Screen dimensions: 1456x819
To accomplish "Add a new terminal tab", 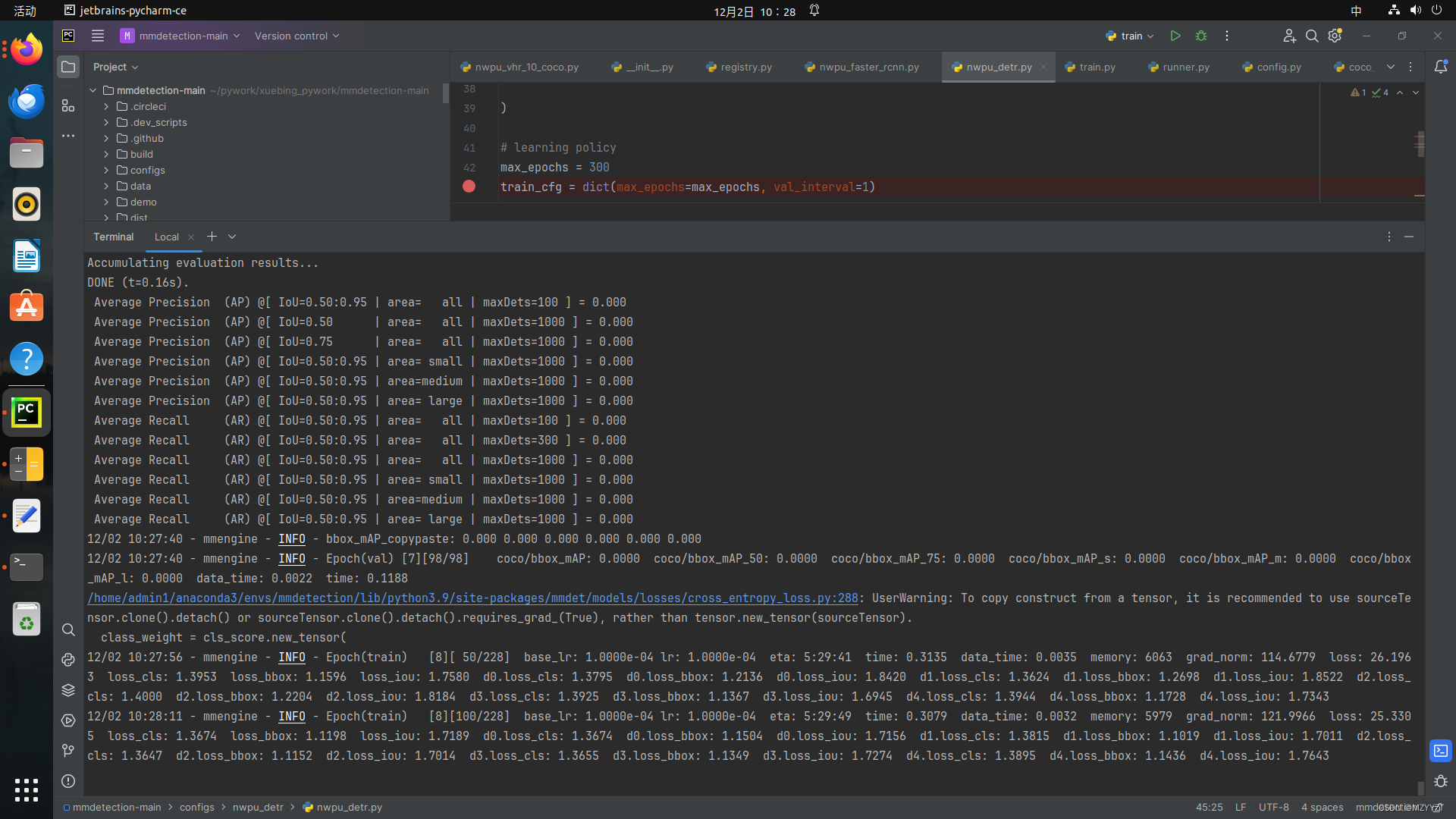I will pos(212,237).
